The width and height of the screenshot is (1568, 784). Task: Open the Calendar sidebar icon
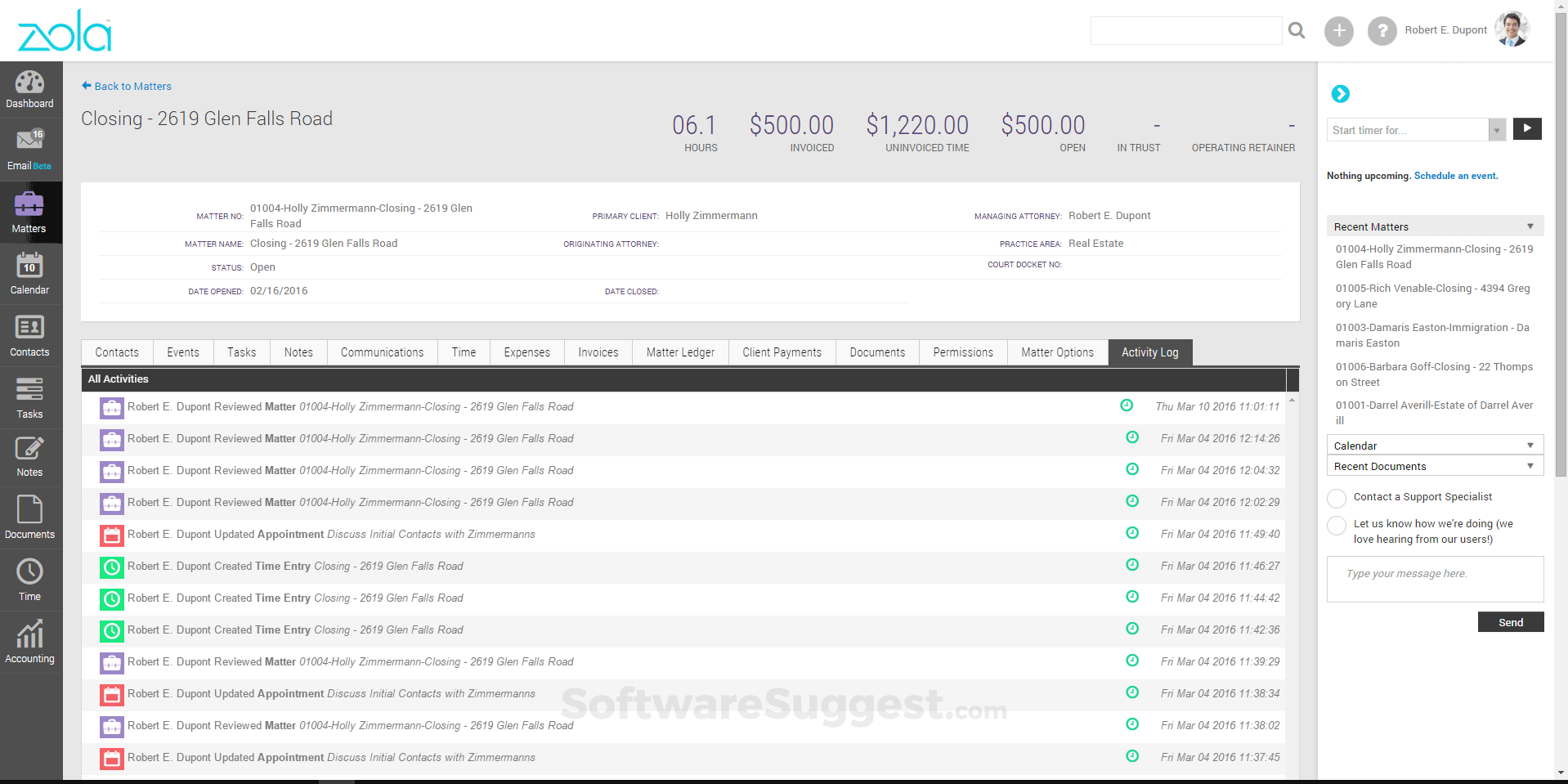[30, 273]
